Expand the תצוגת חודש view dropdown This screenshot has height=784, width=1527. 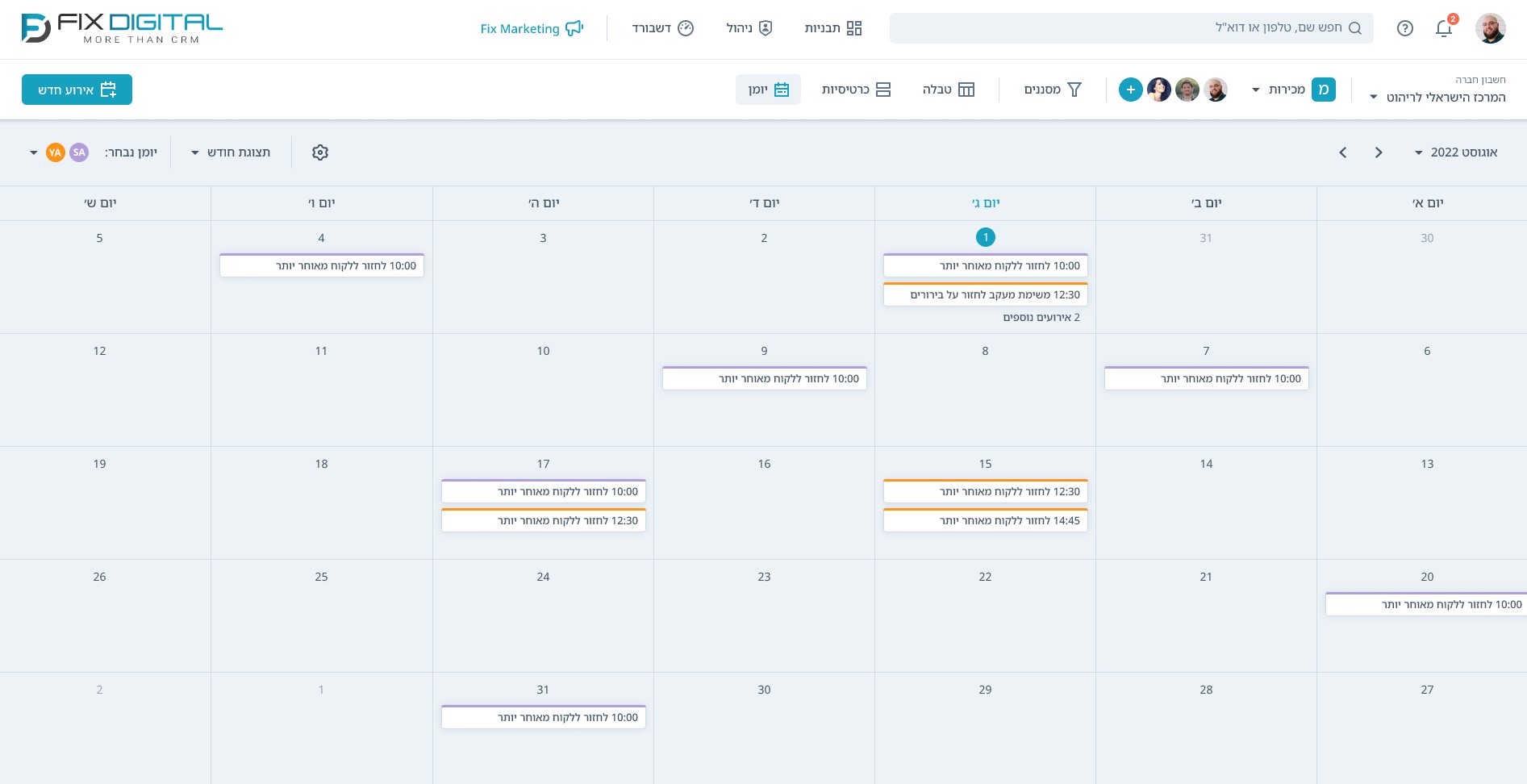pyautogui.click(x=231, y=152)
